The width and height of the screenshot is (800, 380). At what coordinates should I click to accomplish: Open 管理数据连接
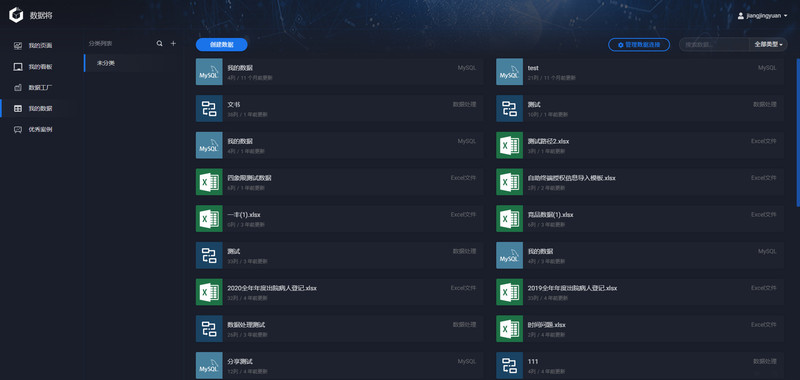(x=639, y=45)
